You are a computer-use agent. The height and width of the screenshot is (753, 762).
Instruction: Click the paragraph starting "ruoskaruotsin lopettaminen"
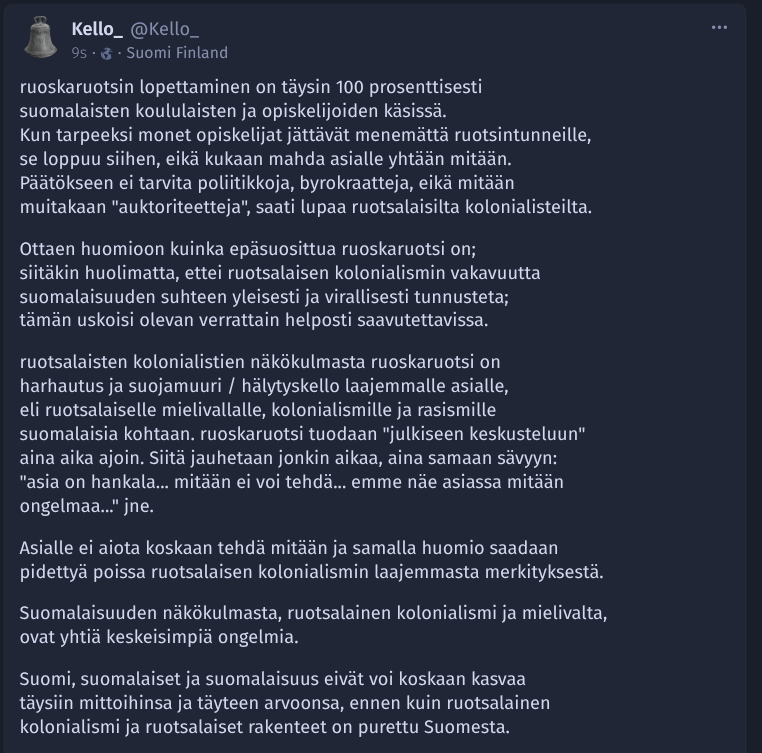306,147
